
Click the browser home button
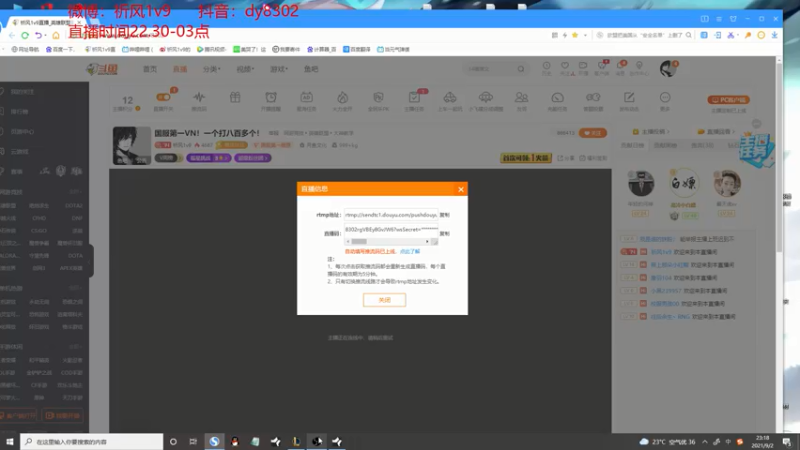56,35
